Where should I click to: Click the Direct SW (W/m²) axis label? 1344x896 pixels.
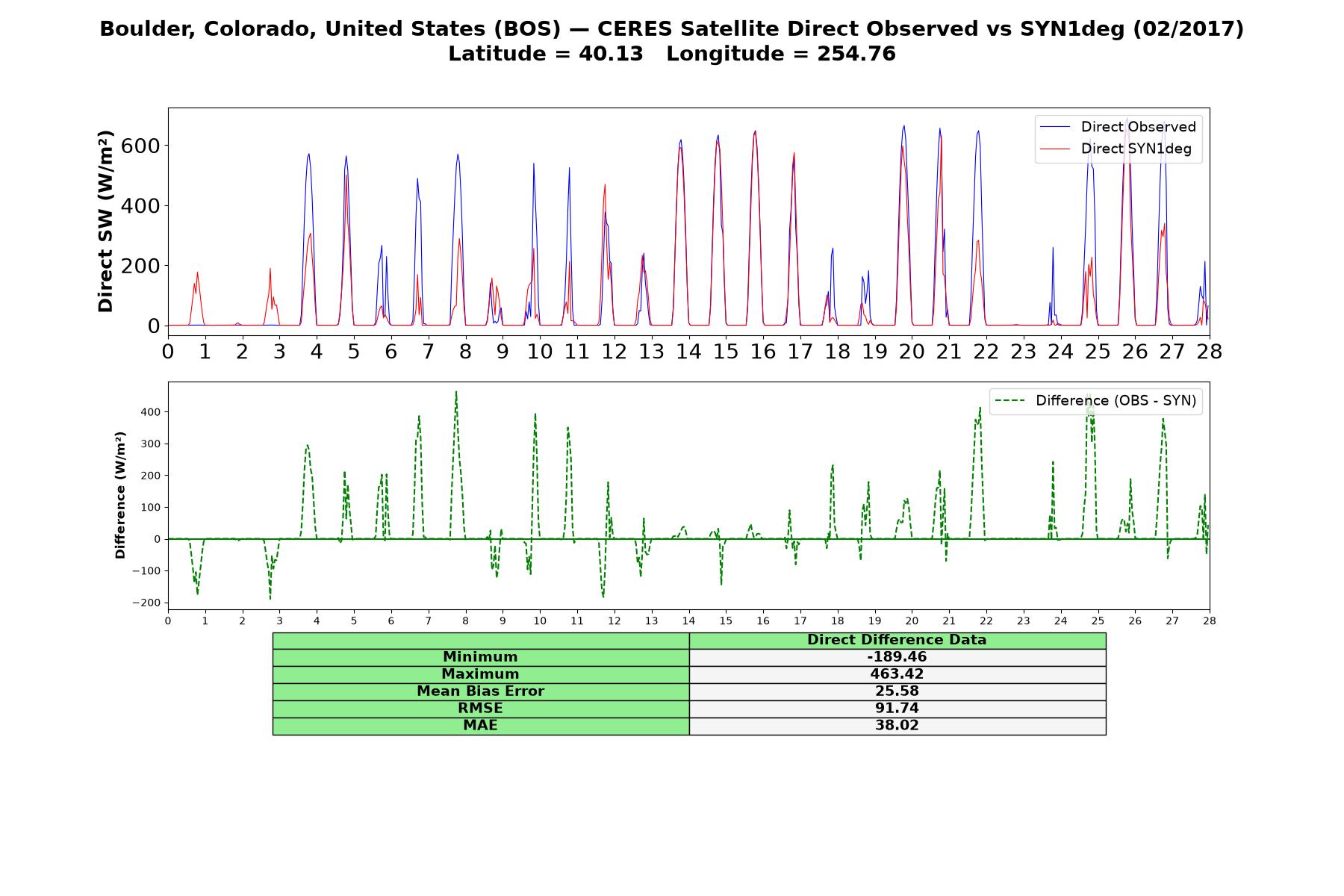(106, 222)
